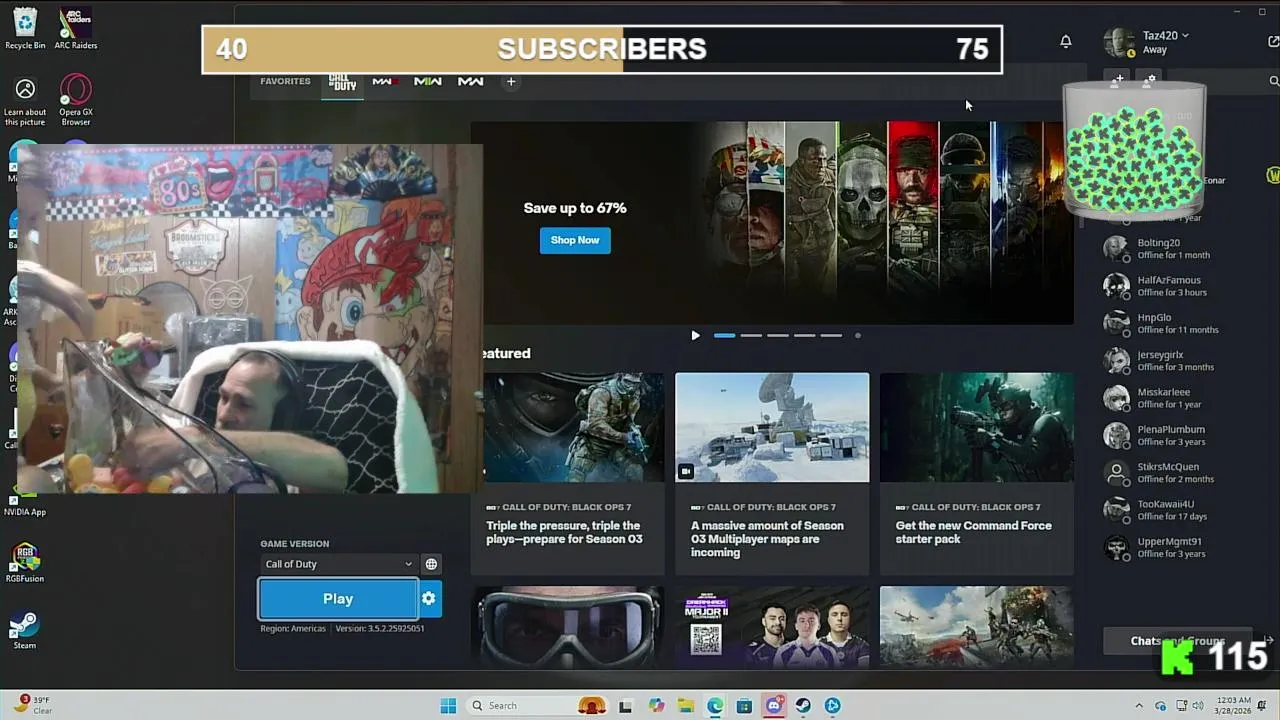Viewport: 1280px width, 720px height.
Task: Click the Learn about this picture icon
Action: click(25, 102)
